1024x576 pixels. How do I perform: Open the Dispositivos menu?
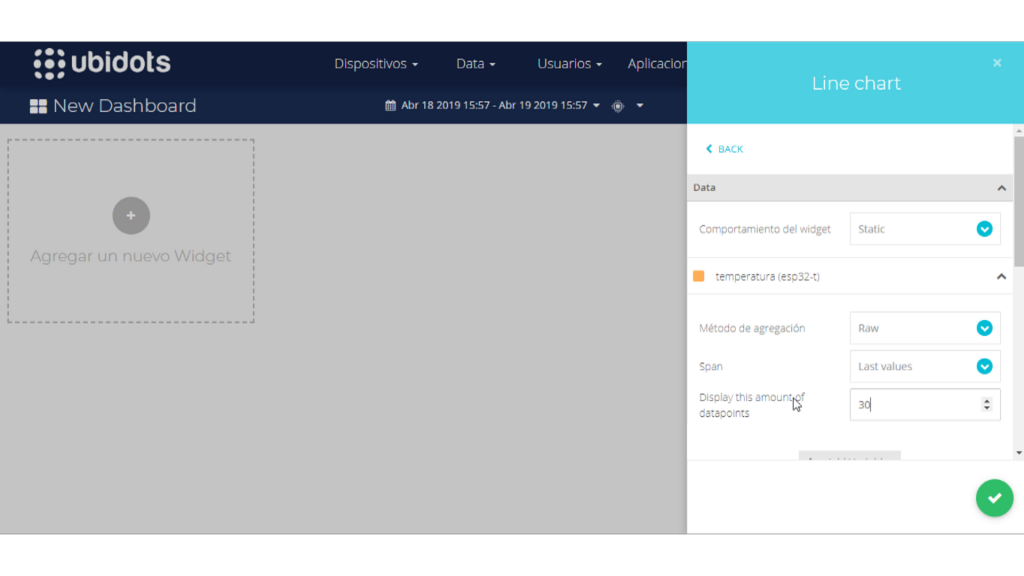click(x=376, y=63)
